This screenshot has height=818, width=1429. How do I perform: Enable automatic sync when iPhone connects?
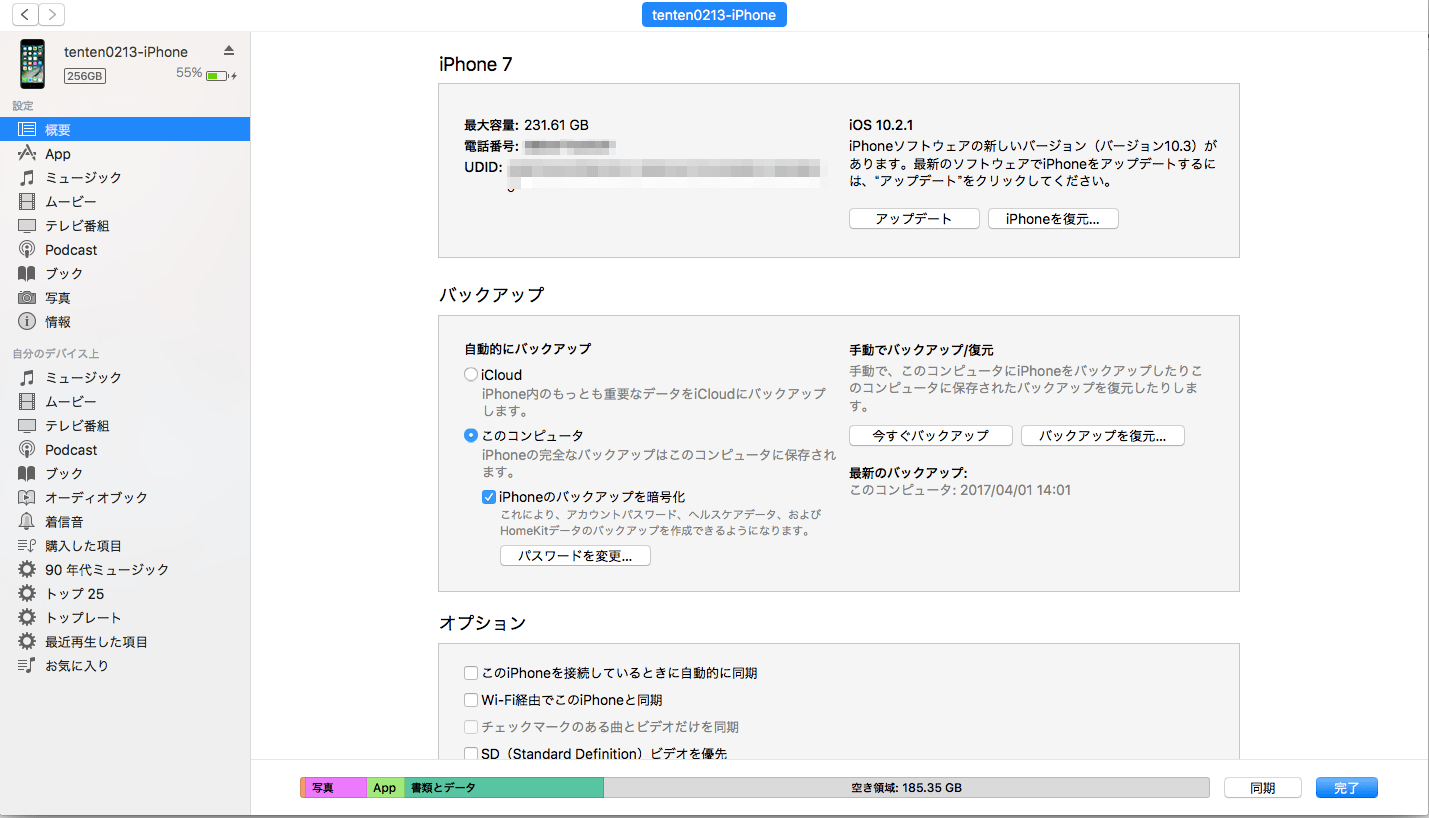pos(471,672)
